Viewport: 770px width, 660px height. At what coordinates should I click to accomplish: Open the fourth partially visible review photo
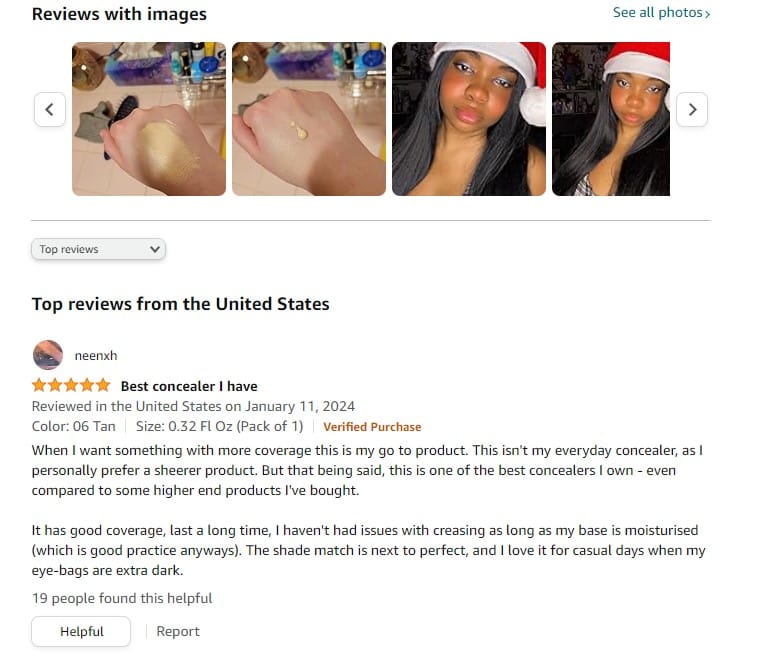point(611,119)
